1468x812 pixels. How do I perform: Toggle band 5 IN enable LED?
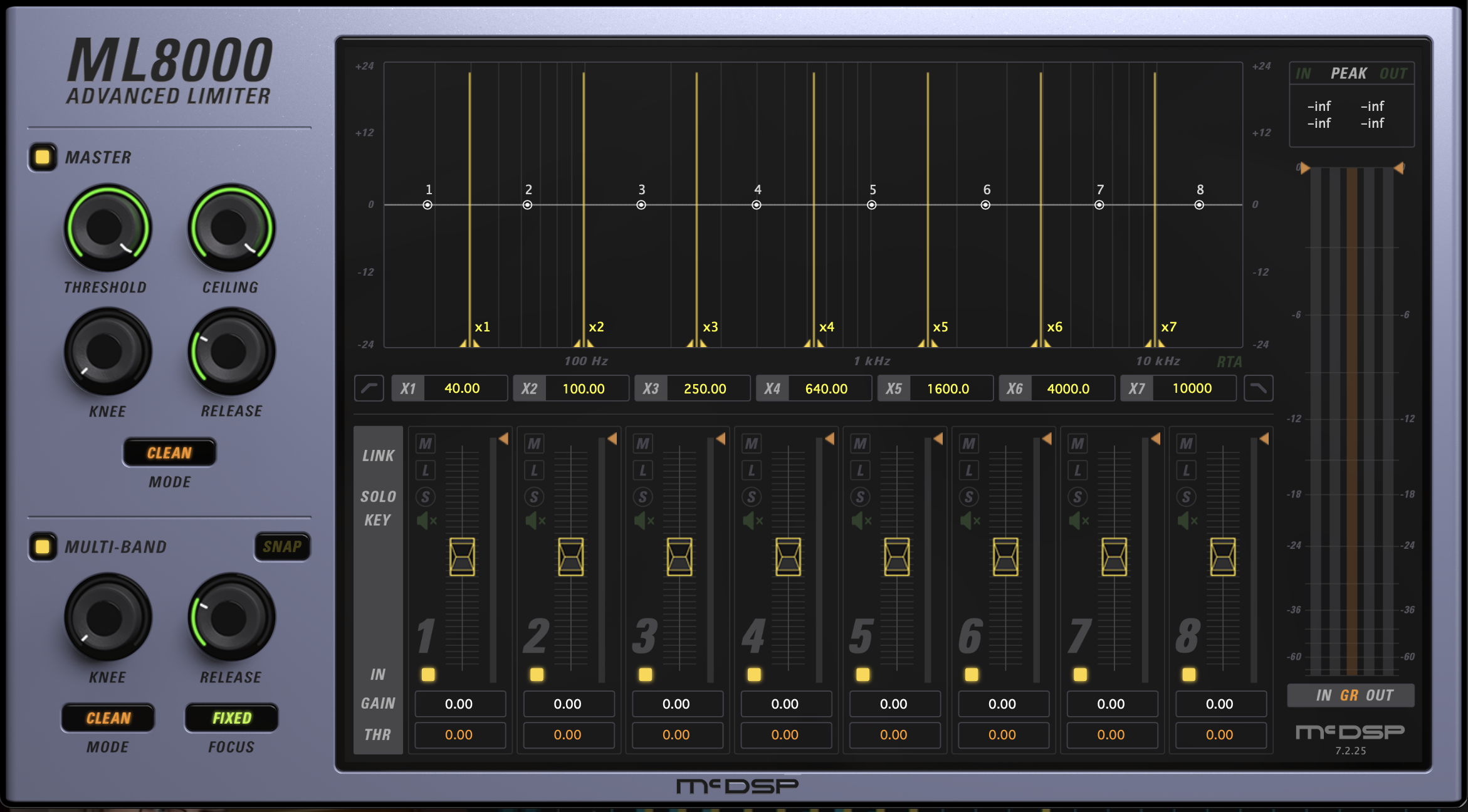tap(863, 674)
